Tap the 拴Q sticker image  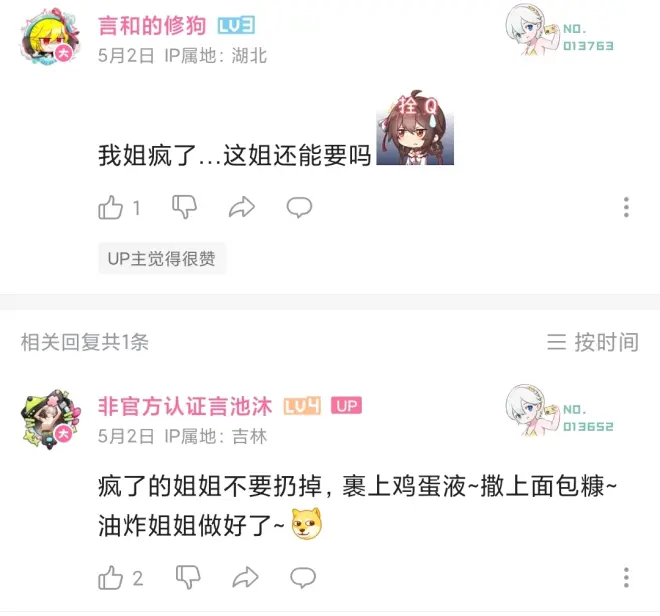coord(415,128)
